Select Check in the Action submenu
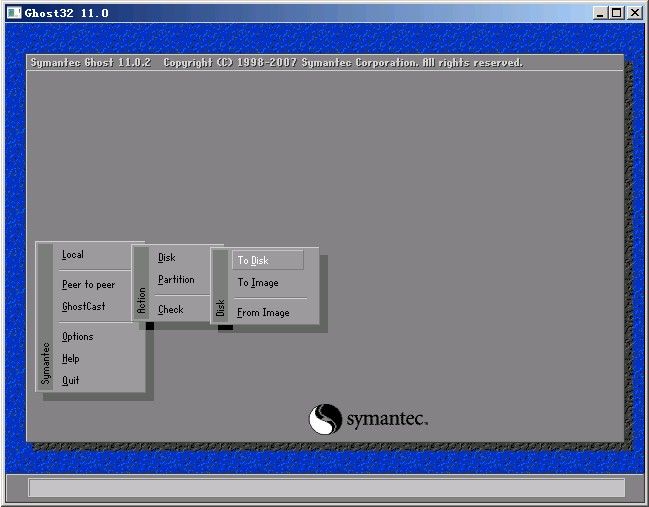Screen dimensions: 649x507 tap(171, 310)
